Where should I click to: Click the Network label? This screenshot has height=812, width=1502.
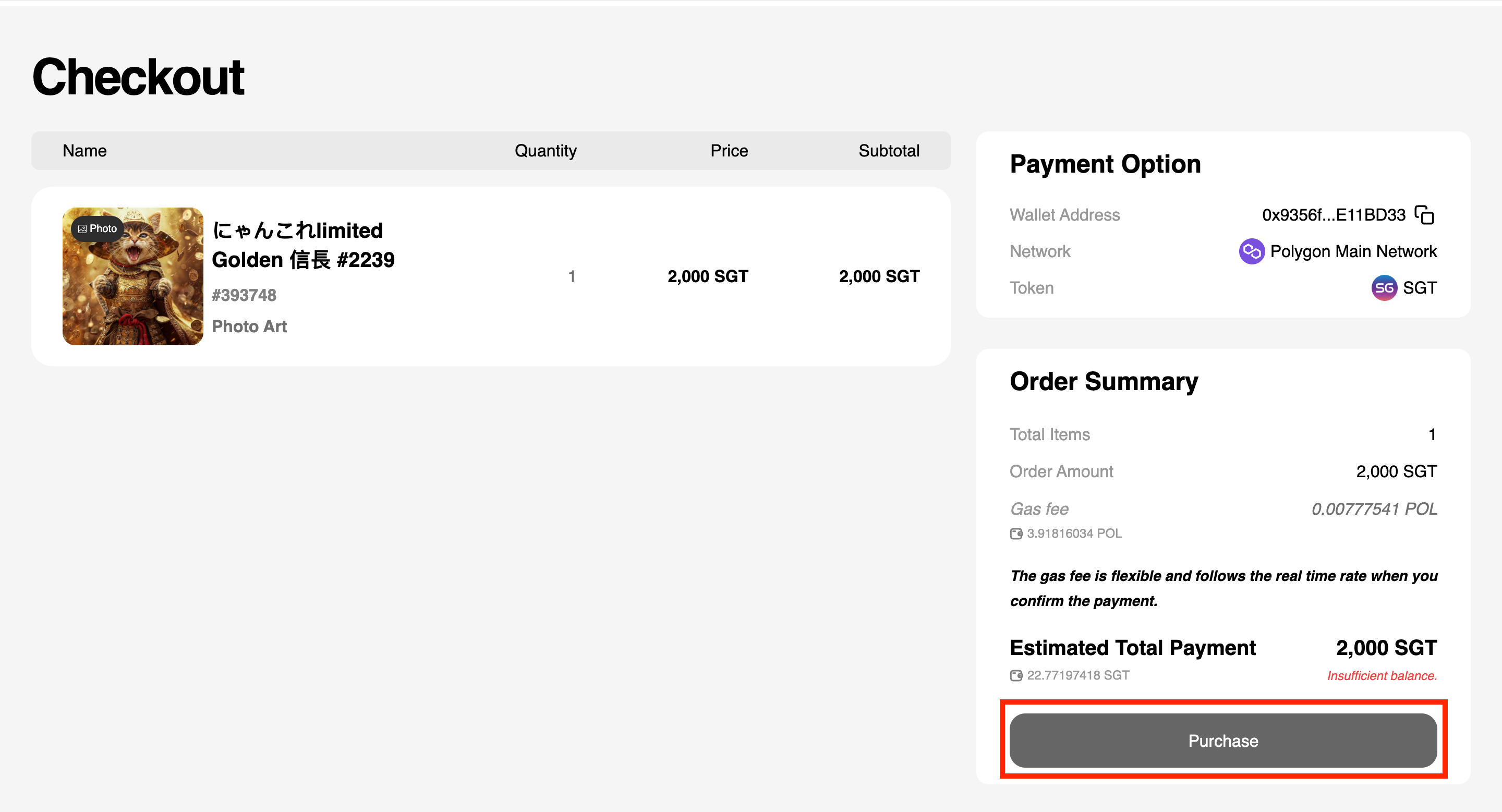[1040, 251]
